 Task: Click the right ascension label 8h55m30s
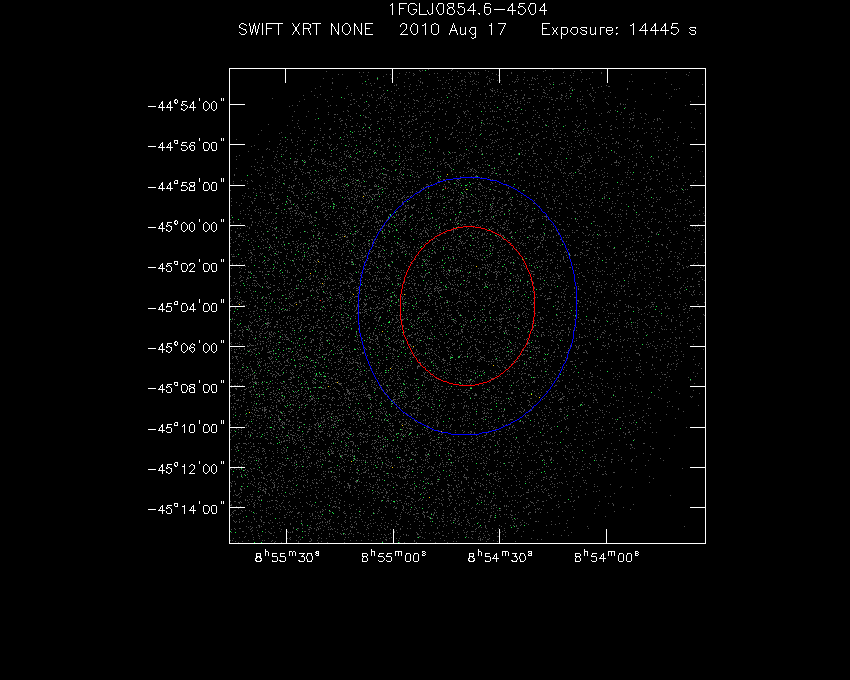click(x=287, y=557)
